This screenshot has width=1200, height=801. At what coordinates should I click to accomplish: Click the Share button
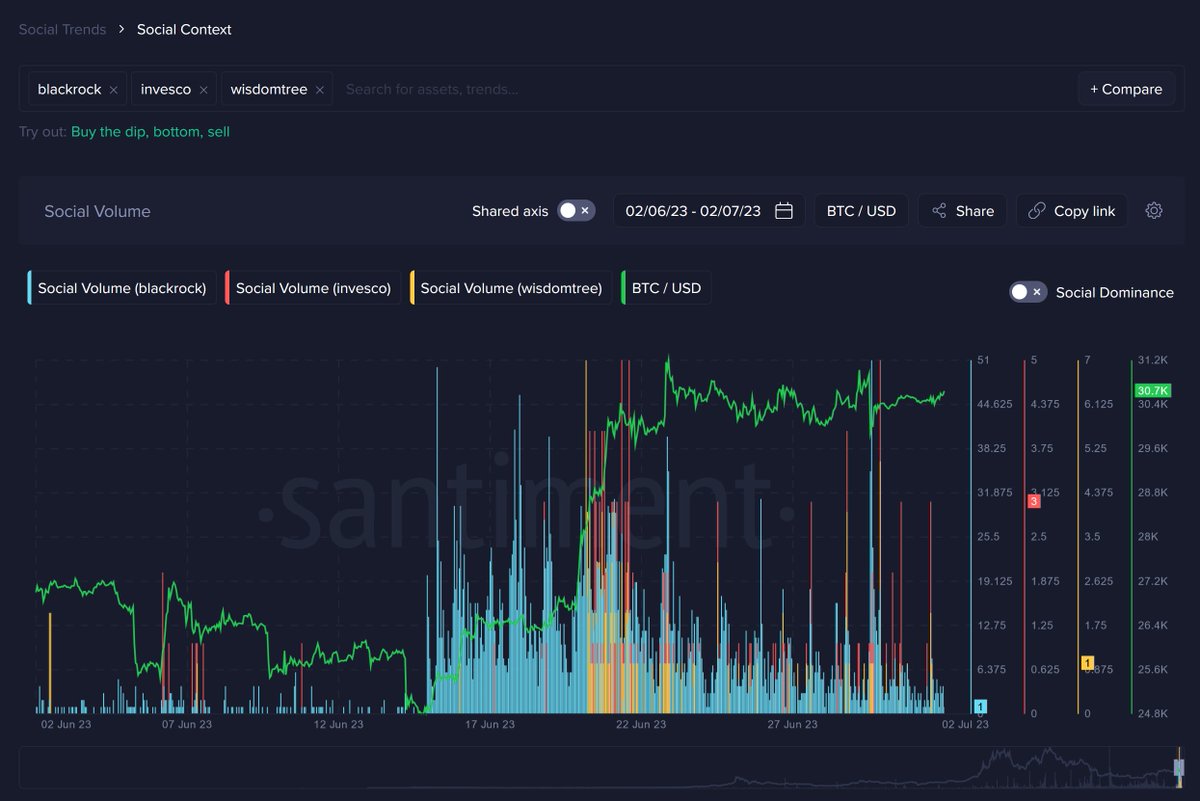point(962,211)
